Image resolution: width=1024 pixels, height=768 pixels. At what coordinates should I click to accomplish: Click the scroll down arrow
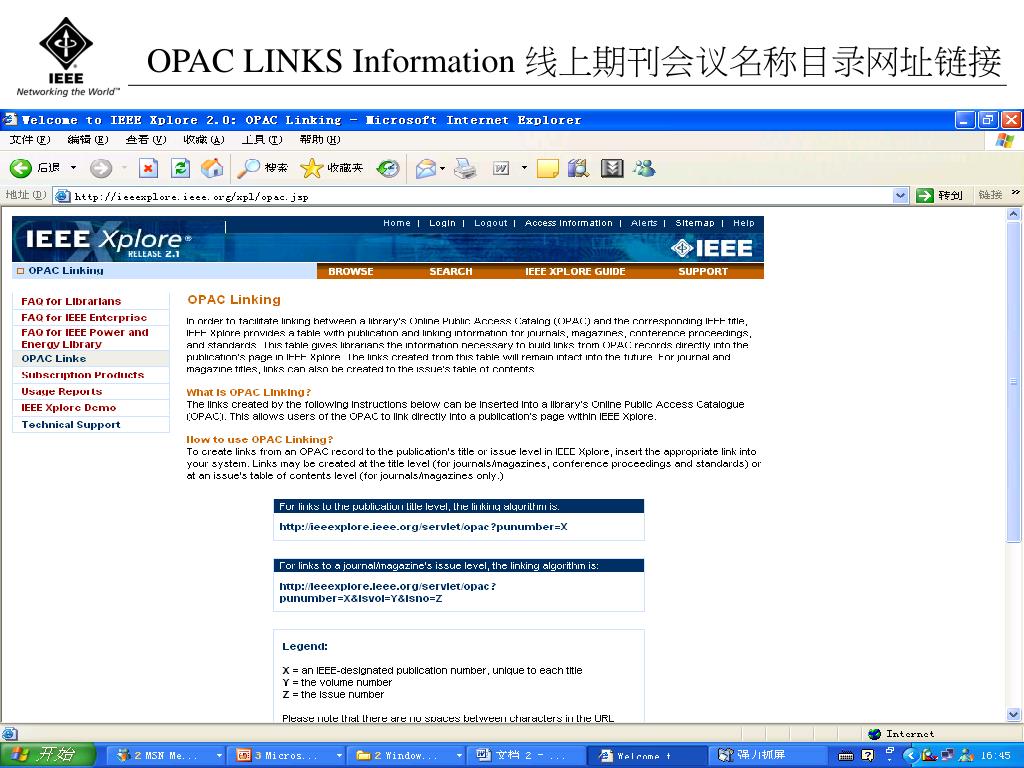tap(1013, 714)
